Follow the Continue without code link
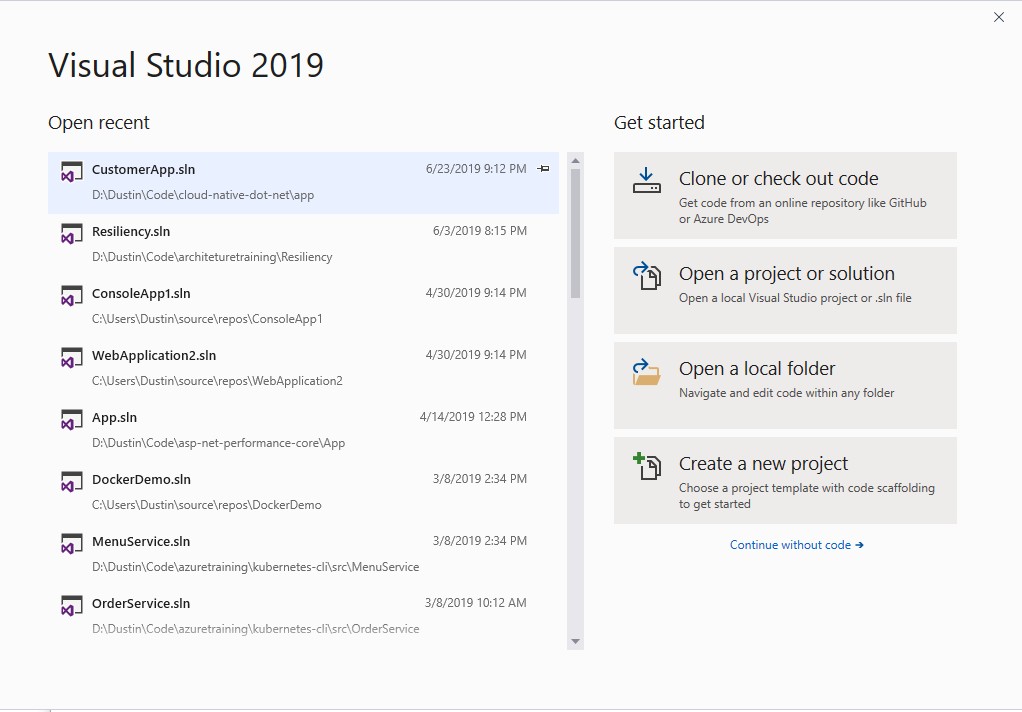Viewport: 1022px width, 712px height. (x=796, y=545)
